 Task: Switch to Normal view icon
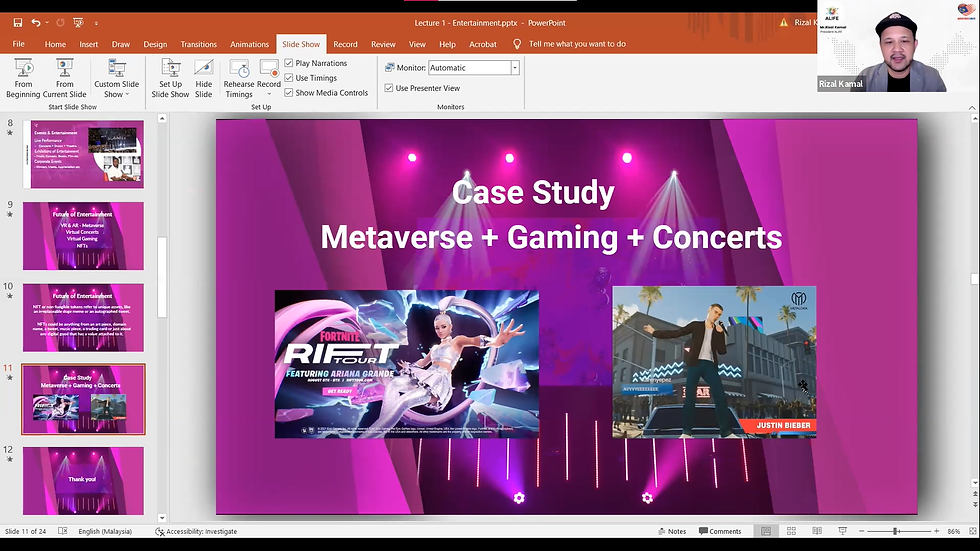click(766, 531)
